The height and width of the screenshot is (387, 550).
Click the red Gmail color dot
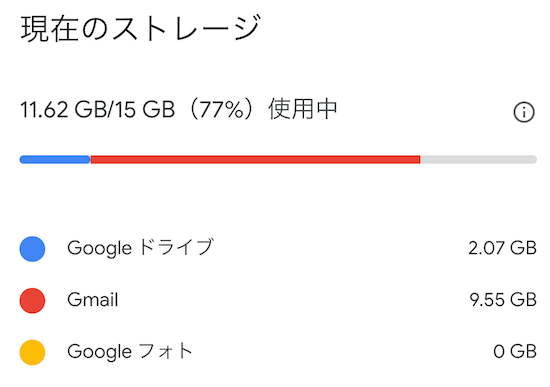click(x=32, y=301)
